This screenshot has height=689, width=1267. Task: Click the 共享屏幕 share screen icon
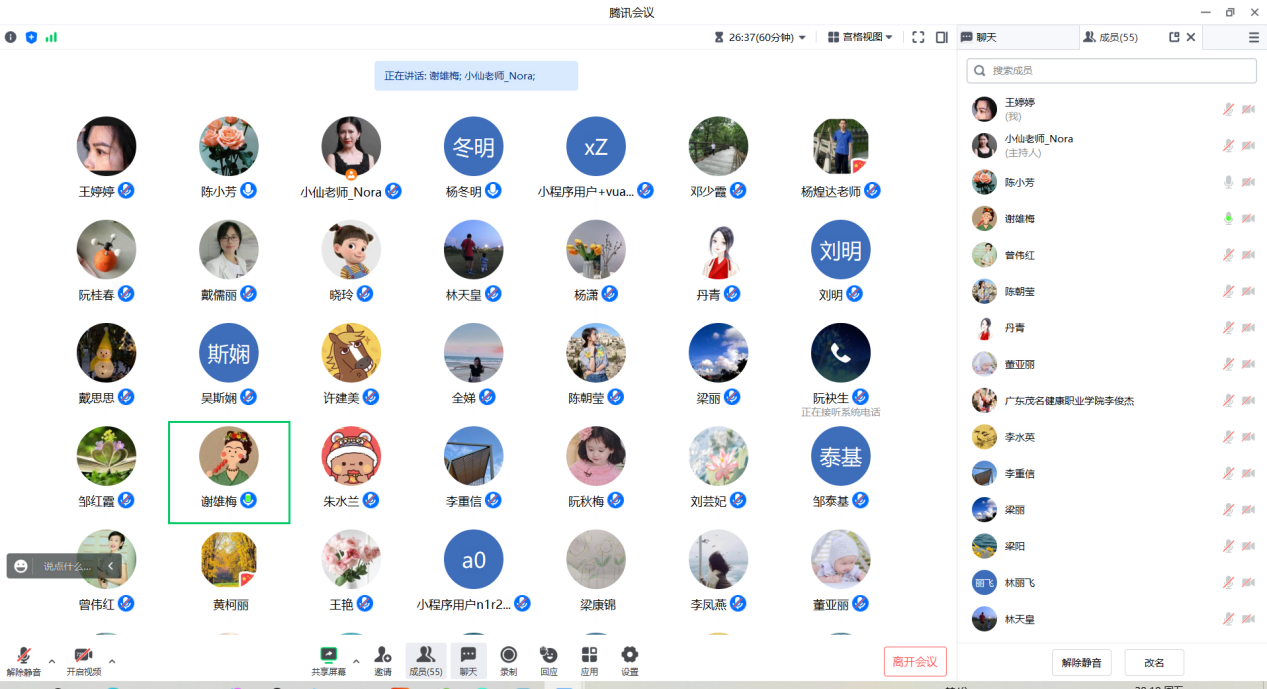328,655
